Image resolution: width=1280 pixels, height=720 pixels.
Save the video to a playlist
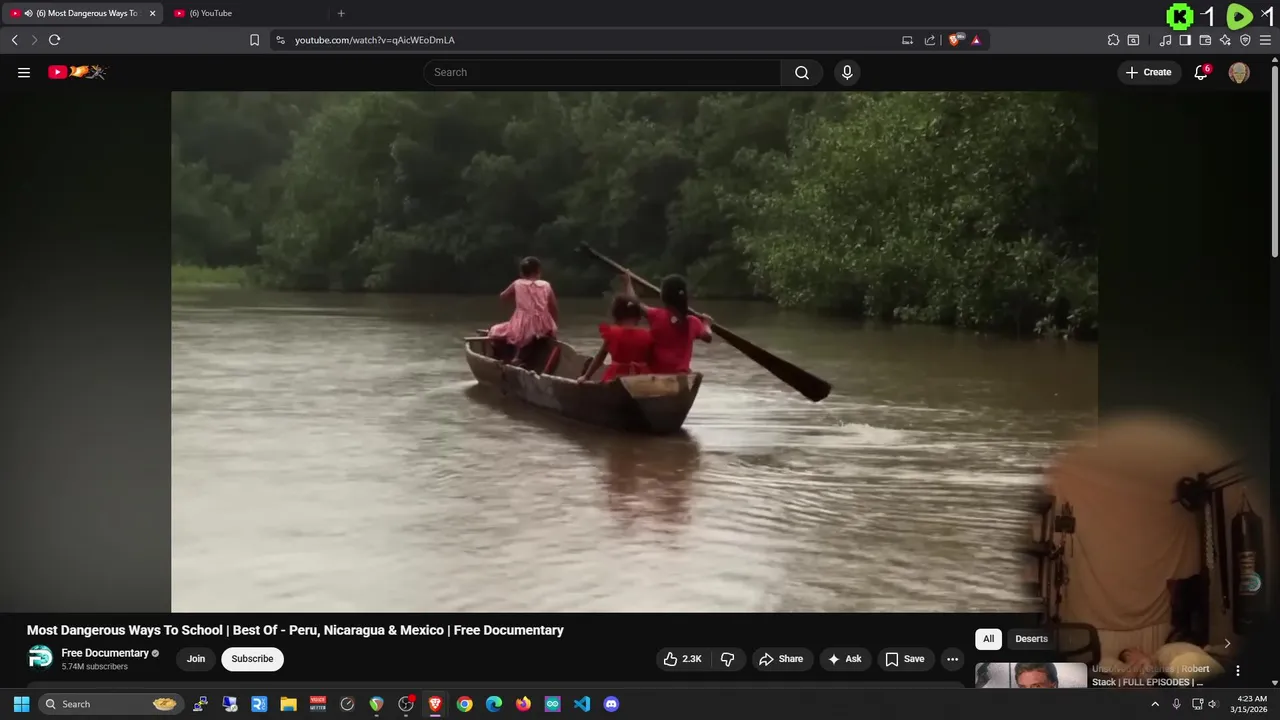tap(904, 659)
